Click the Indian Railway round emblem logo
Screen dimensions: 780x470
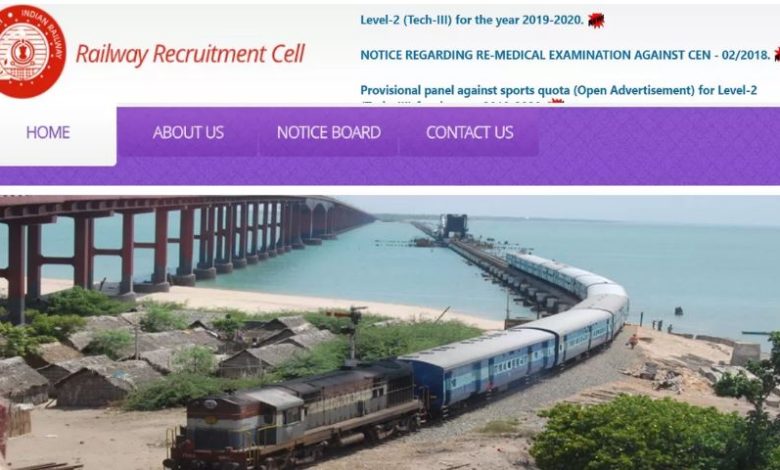pos(31,52)
